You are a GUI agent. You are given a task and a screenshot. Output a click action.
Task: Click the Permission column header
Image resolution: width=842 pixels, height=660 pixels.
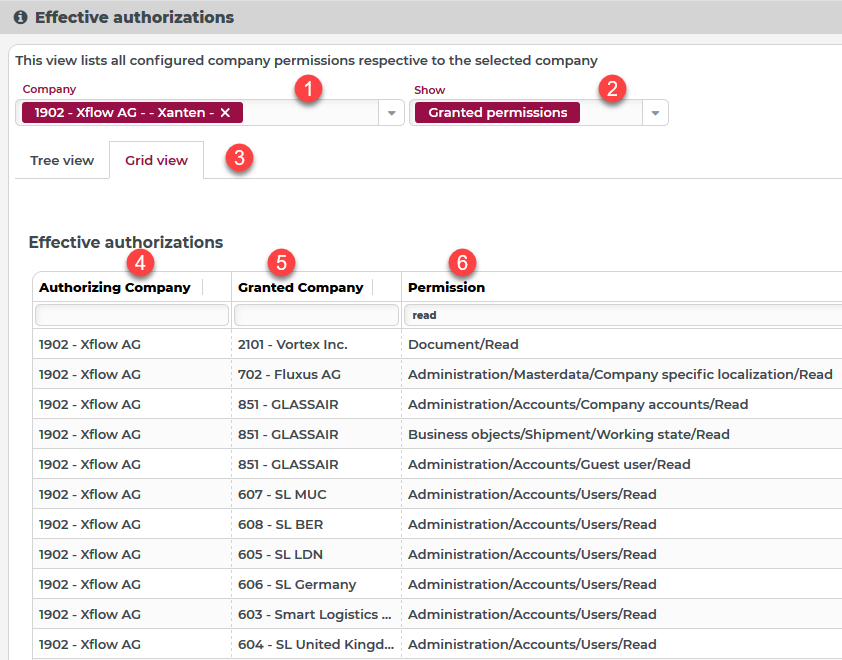(446, 287)
